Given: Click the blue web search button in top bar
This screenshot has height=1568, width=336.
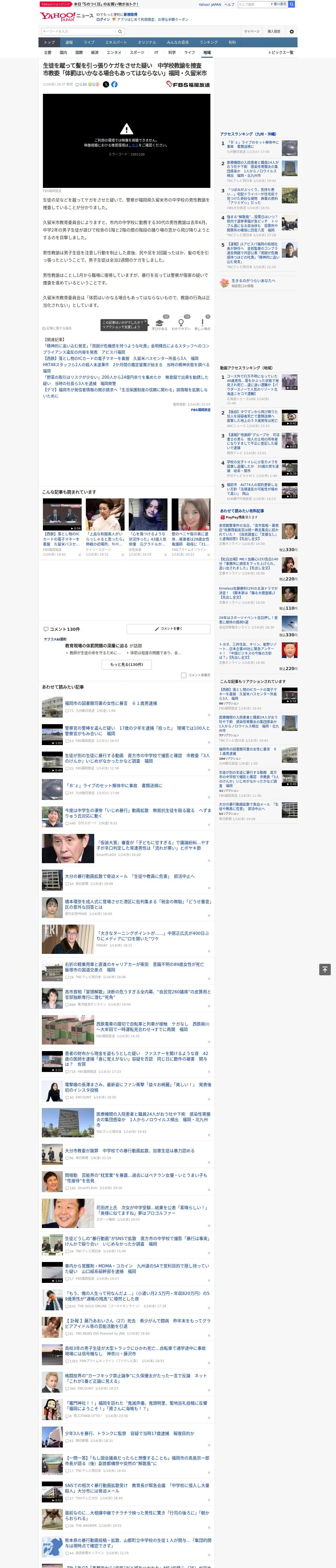Looking at the screenshot, I should click(292, 4).
